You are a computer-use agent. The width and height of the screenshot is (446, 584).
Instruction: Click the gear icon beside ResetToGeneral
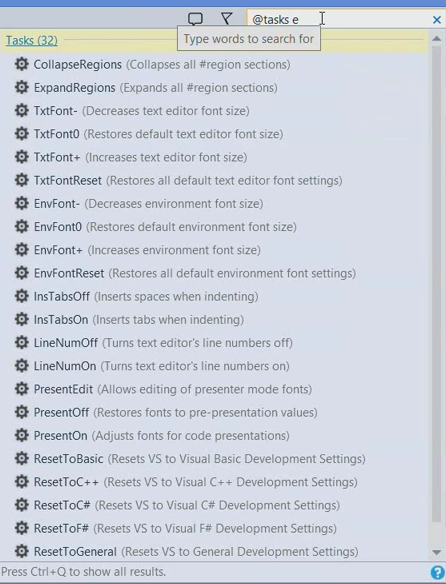[22, 551]
